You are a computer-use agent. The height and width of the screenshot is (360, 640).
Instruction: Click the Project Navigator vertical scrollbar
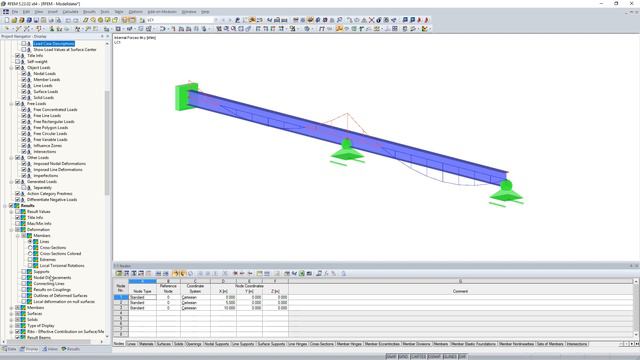pyautogui.click(x=107, y=143)
